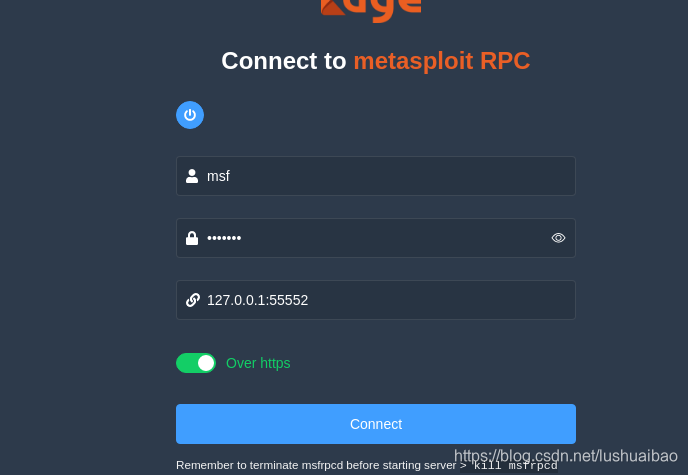Click the white knob of https switch
Image resolution: width=688 pixels, height=475 pixels.
[x=206, y=363]
